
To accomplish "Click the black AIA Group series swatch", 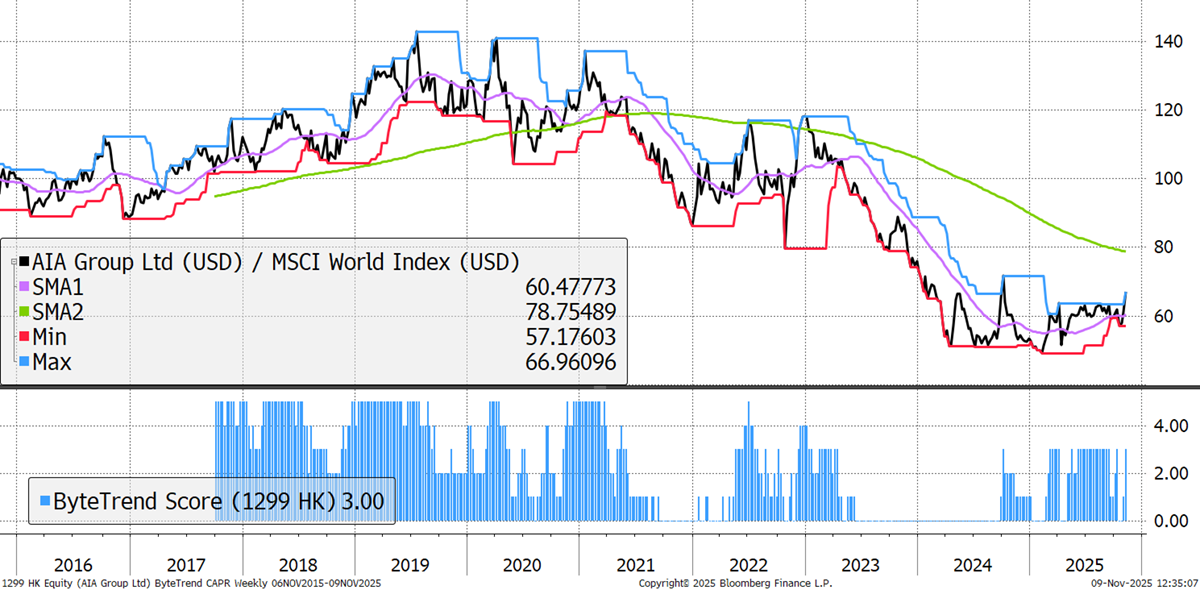I will pos(25,263).
